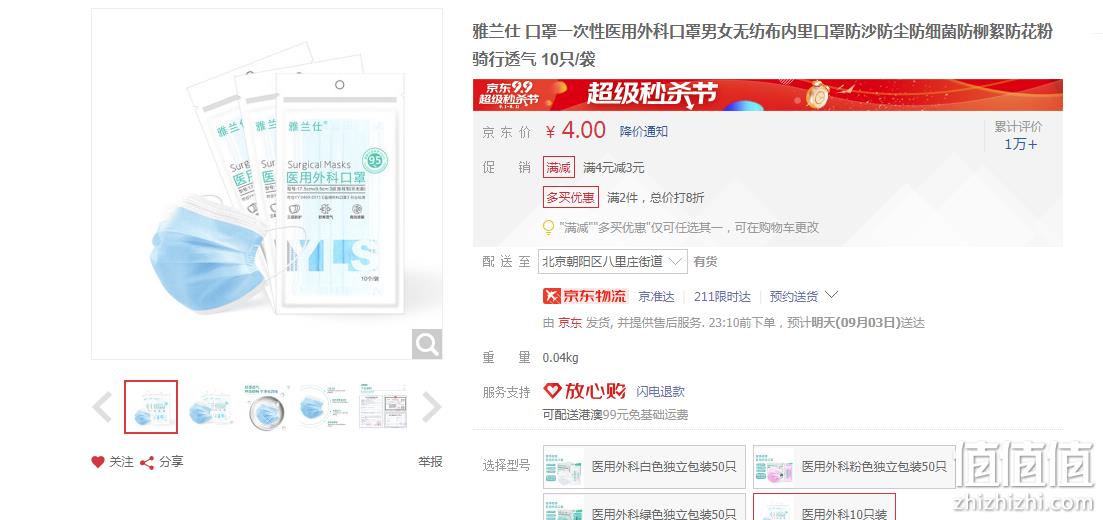The image size is (1103, 520).
Task: Click the 关注 follow text
Action: click(x=121, y=462)
